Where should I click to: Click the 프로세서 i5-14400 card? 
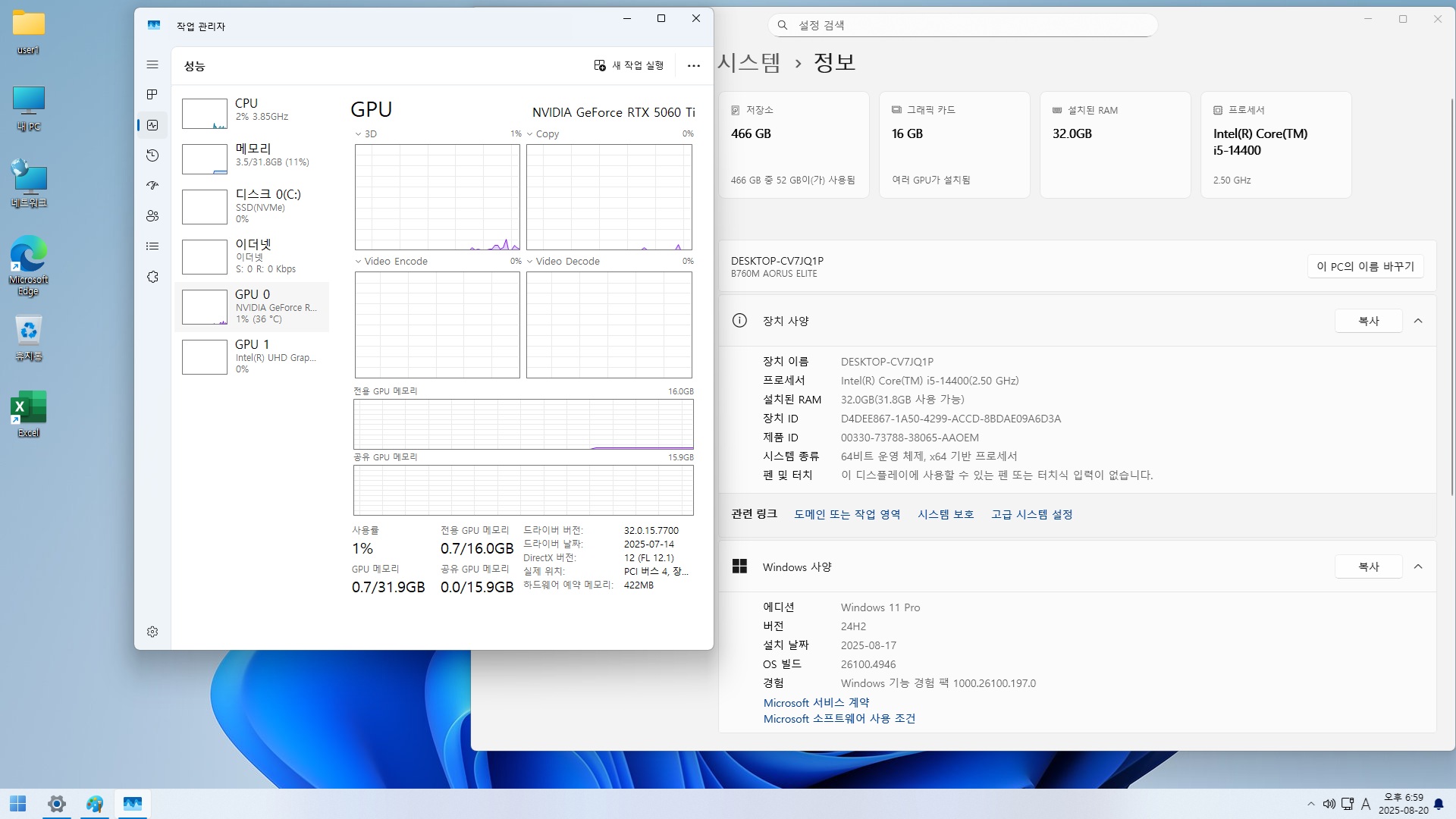tap(1276, 145)
